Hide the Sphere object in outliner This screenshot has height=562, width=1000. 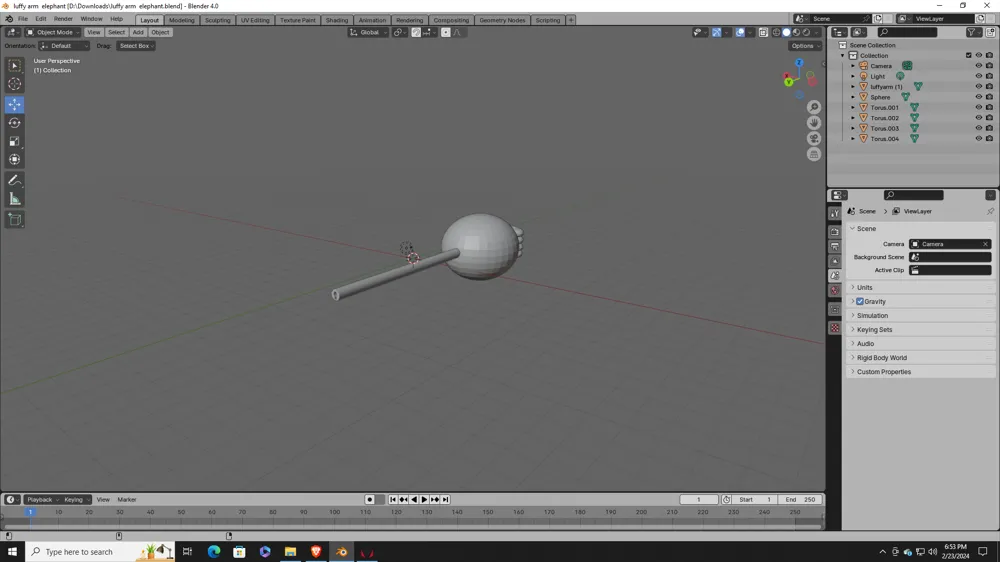pos(979,97)
